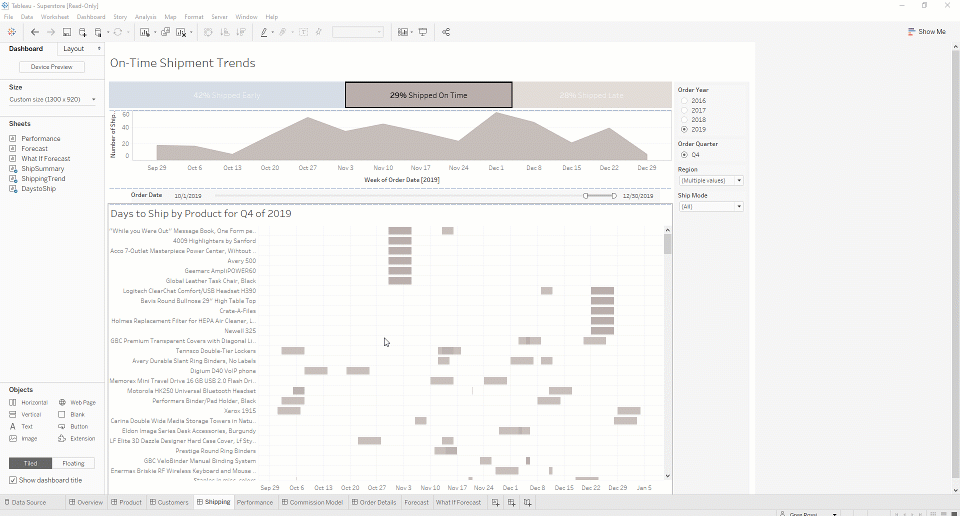Click the Redo forward arrow
The height and width of the screenshot is (516, 960).
[x=51, y=32]
